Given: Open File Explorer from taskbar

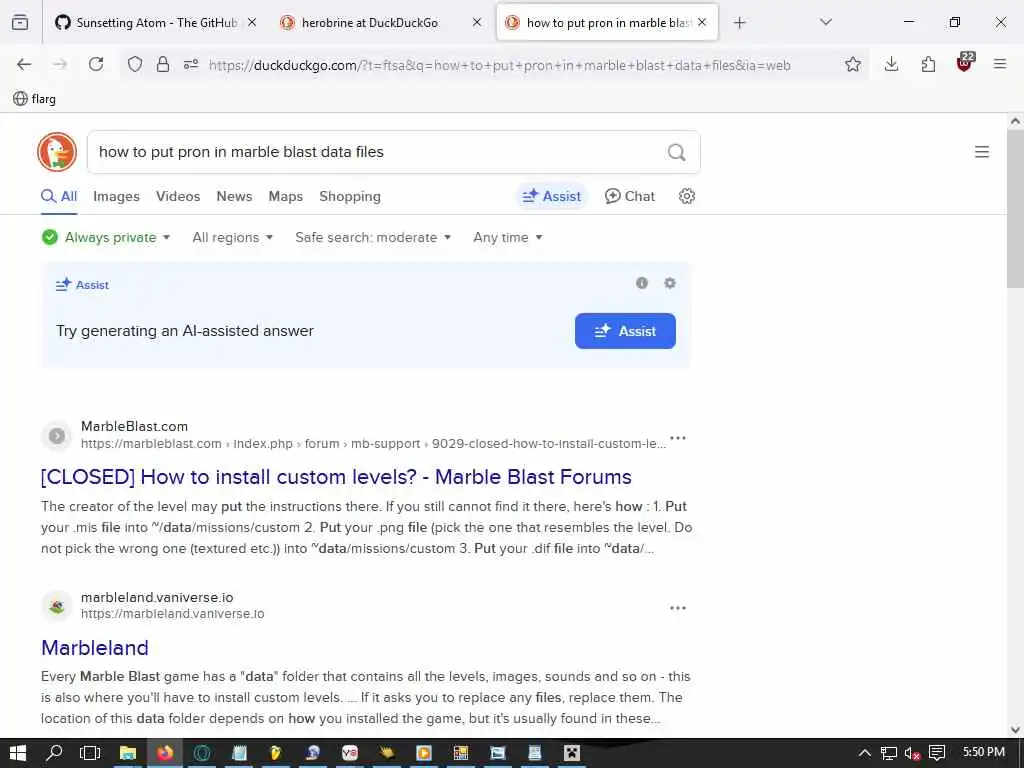Looking at the screenshot, I should pyautogui.click(x=127, y=753).
